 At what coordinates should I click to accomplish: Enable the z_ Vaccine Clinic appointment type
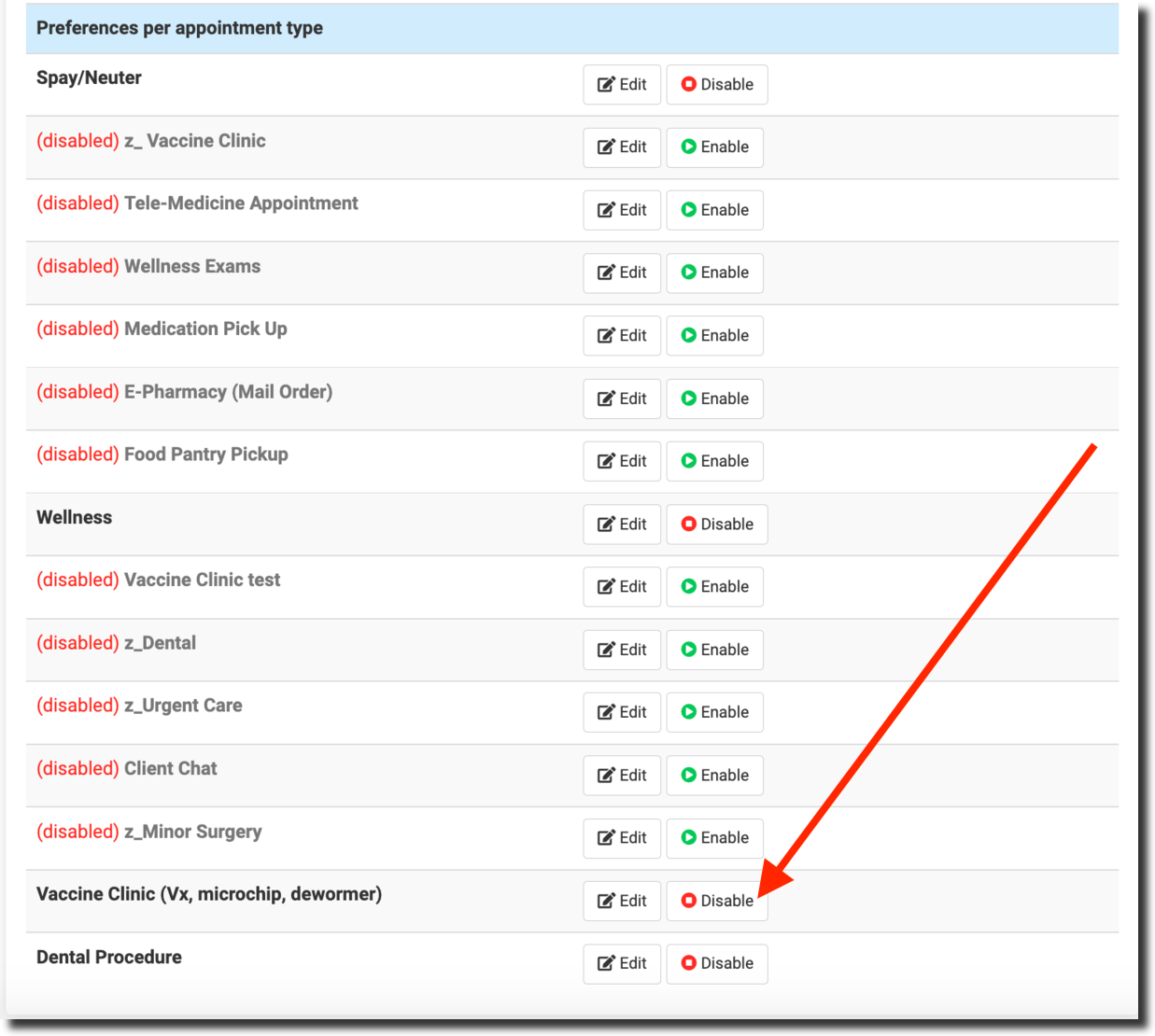714,147
